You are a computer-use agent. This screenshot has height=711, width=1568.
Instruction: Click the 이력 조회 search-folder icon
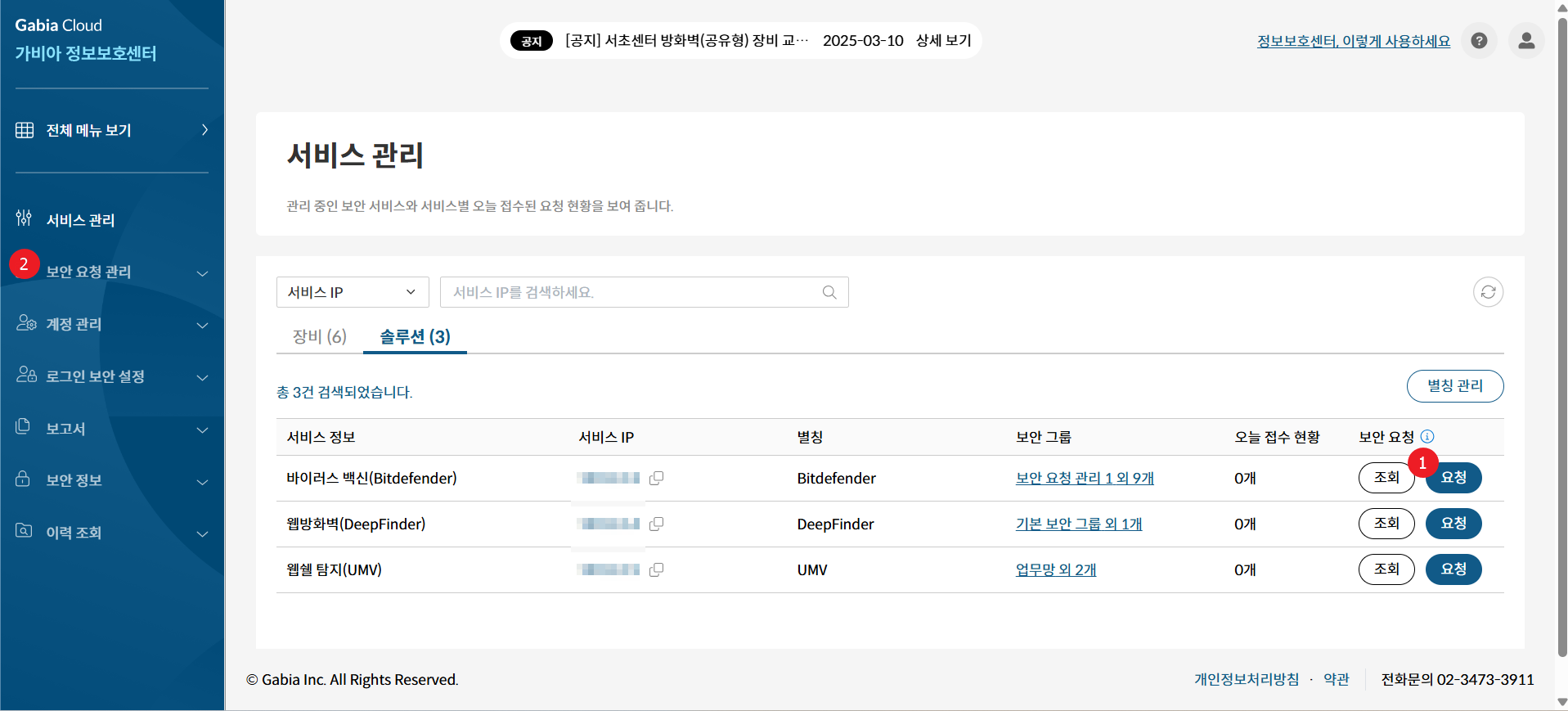tap(24, 531)
